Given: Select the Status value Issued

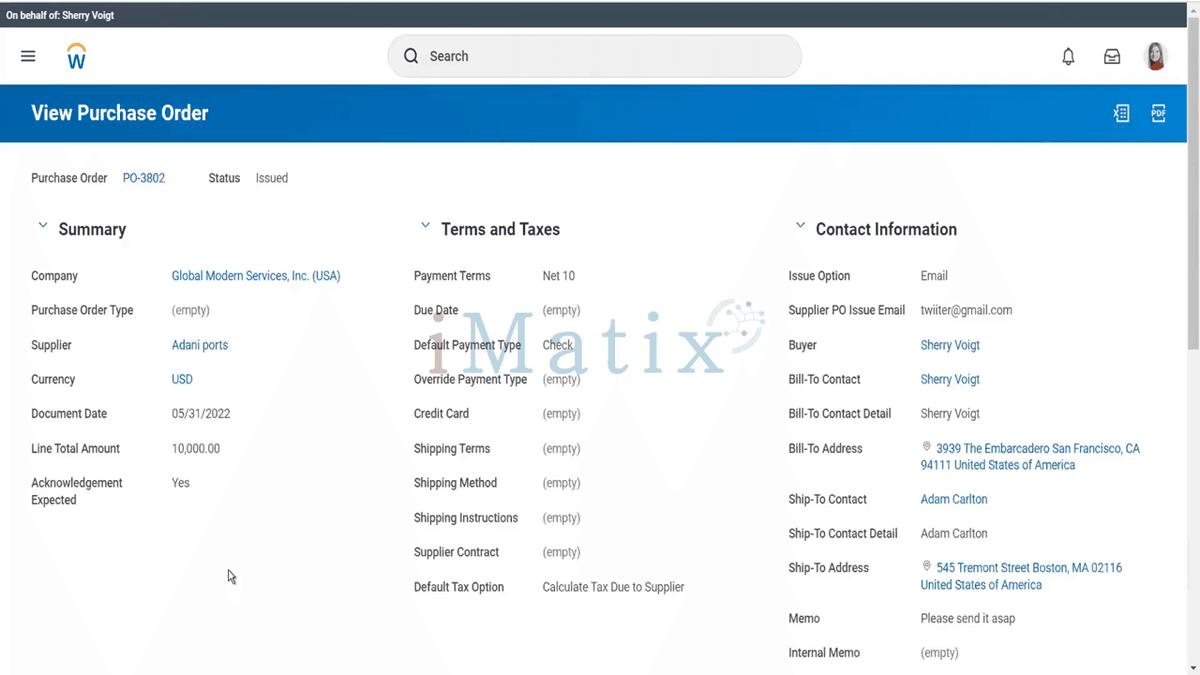Looking at the screenshot, I should coord(272,178).
